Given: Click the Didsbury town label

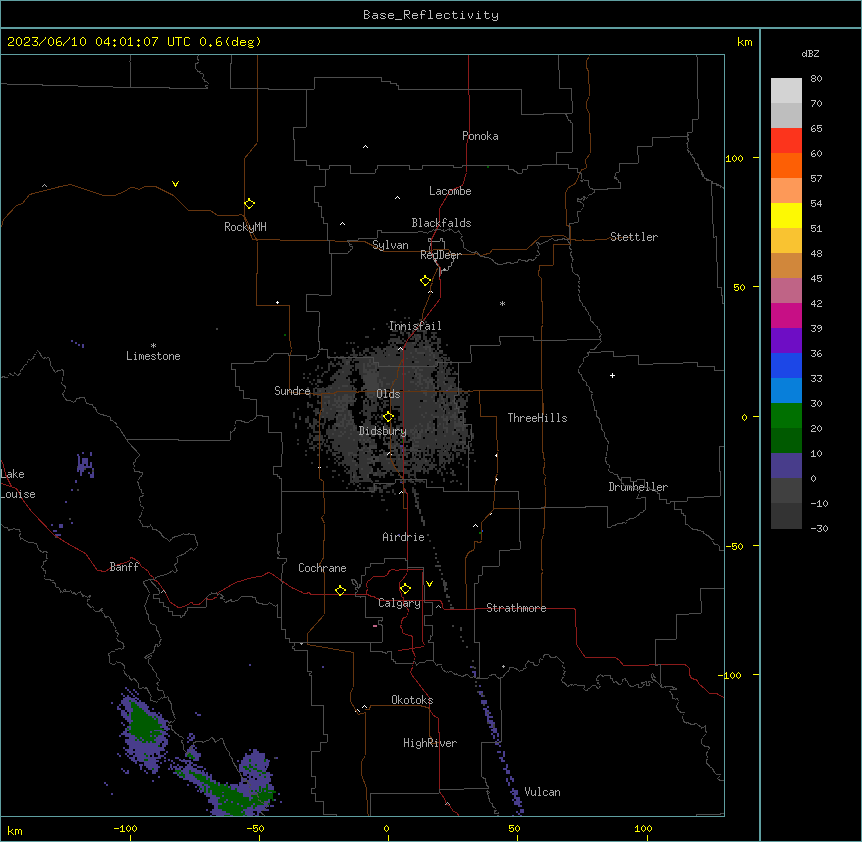Looking at the screenshot, I should (x=383, y=431).
